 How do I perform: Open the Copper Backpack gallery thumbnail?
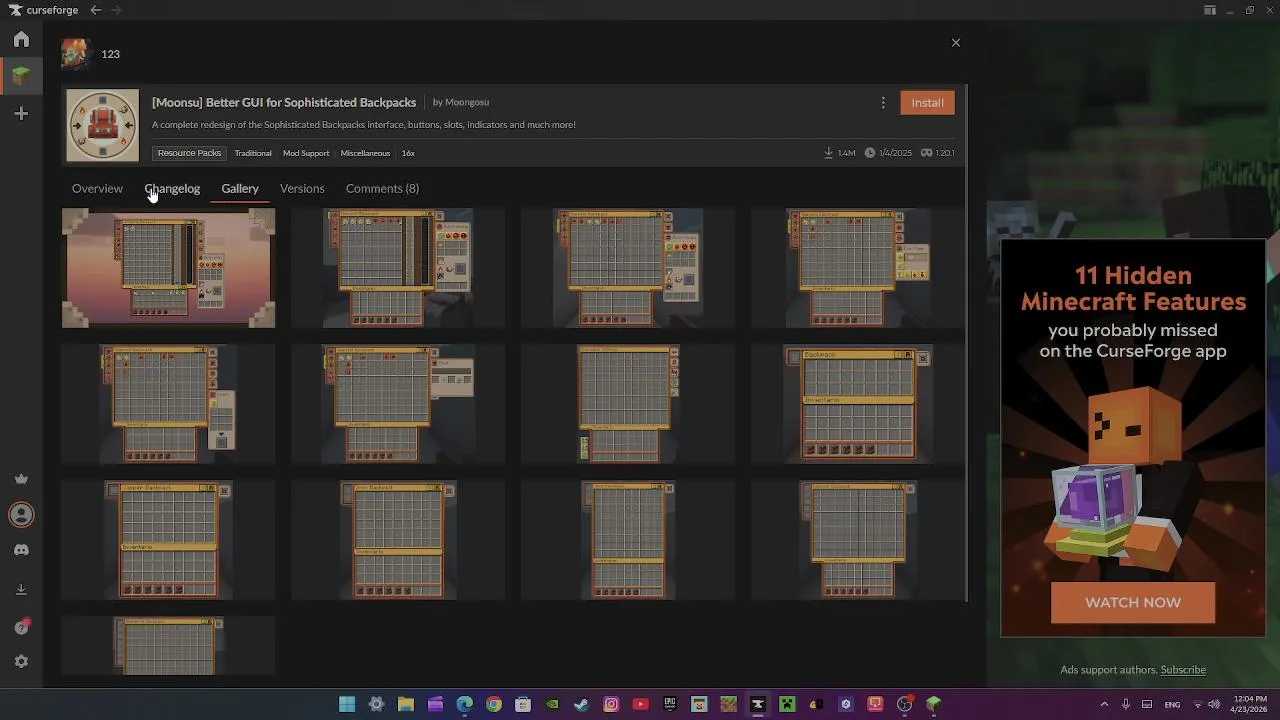168,540
